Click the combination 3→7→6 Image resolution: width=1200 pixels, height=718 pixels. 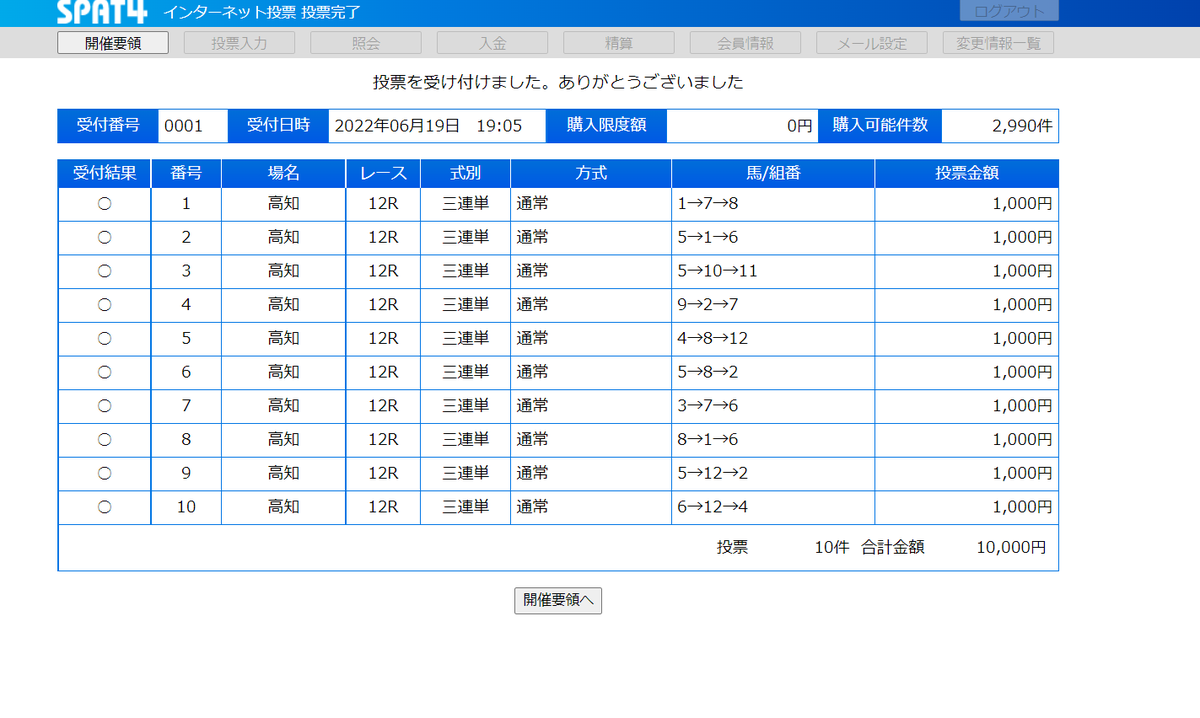(x=707, y=406)
